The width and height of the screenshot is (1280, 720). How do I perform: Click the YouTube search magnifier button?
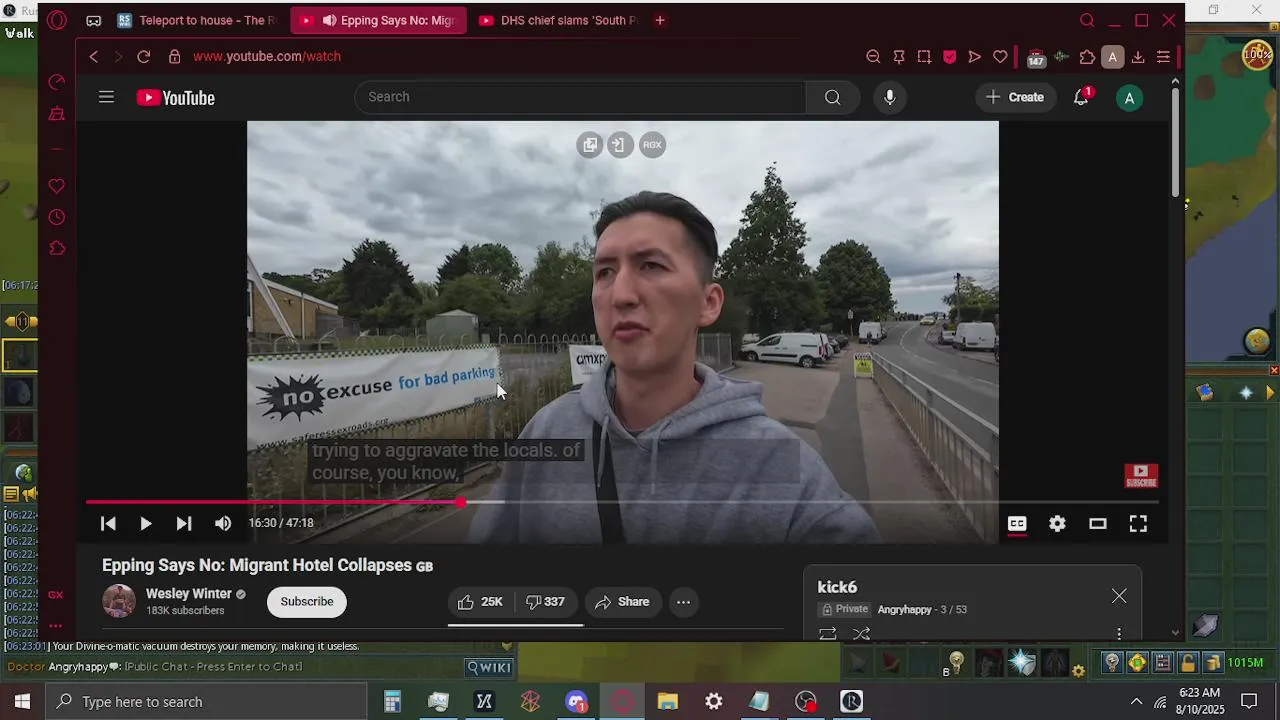832,97
